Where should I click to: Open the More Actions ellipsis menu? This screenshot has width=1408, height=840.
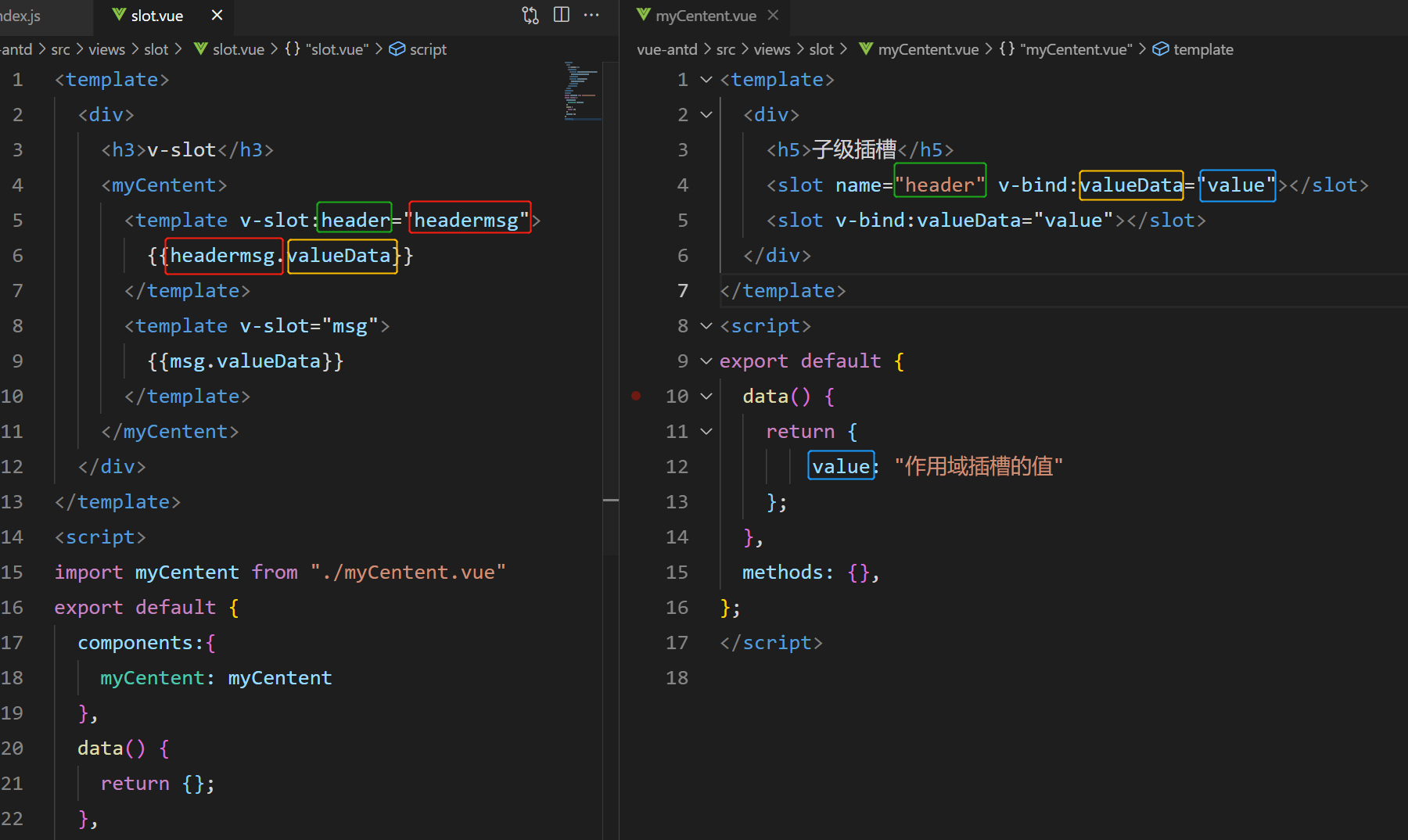tap(591, 15)
